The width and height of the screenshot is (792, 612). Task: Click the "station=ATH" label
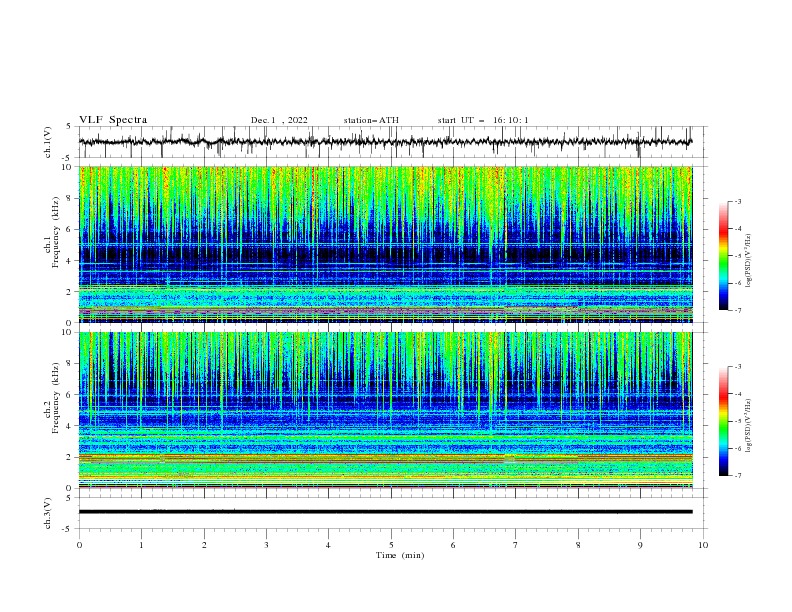point(371,120)
